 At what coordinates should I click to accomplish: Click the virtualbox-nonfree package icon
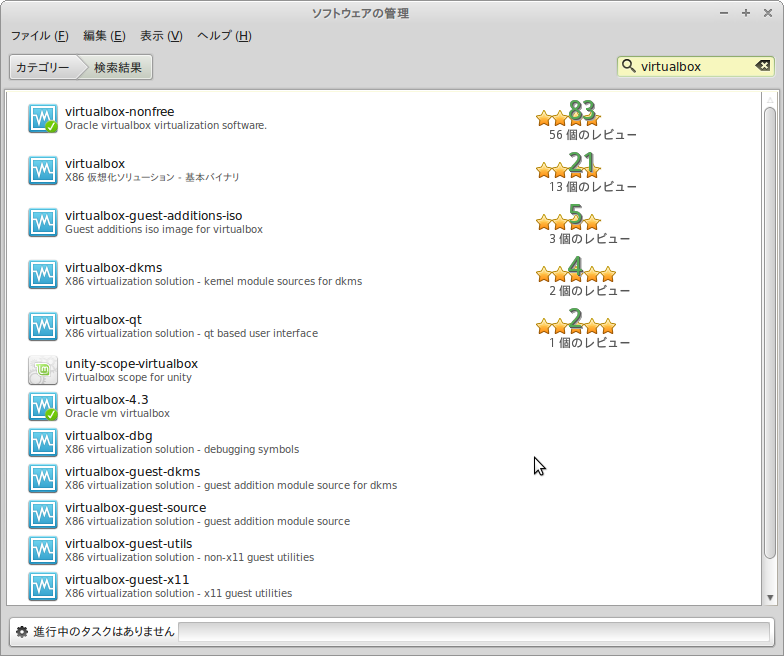[x=42, y=118]
